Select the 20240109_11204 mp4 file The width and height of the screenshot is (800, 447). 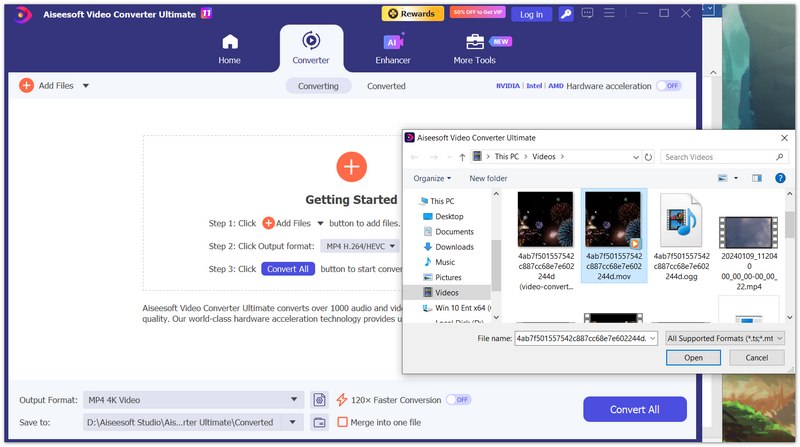pos(748,253)
